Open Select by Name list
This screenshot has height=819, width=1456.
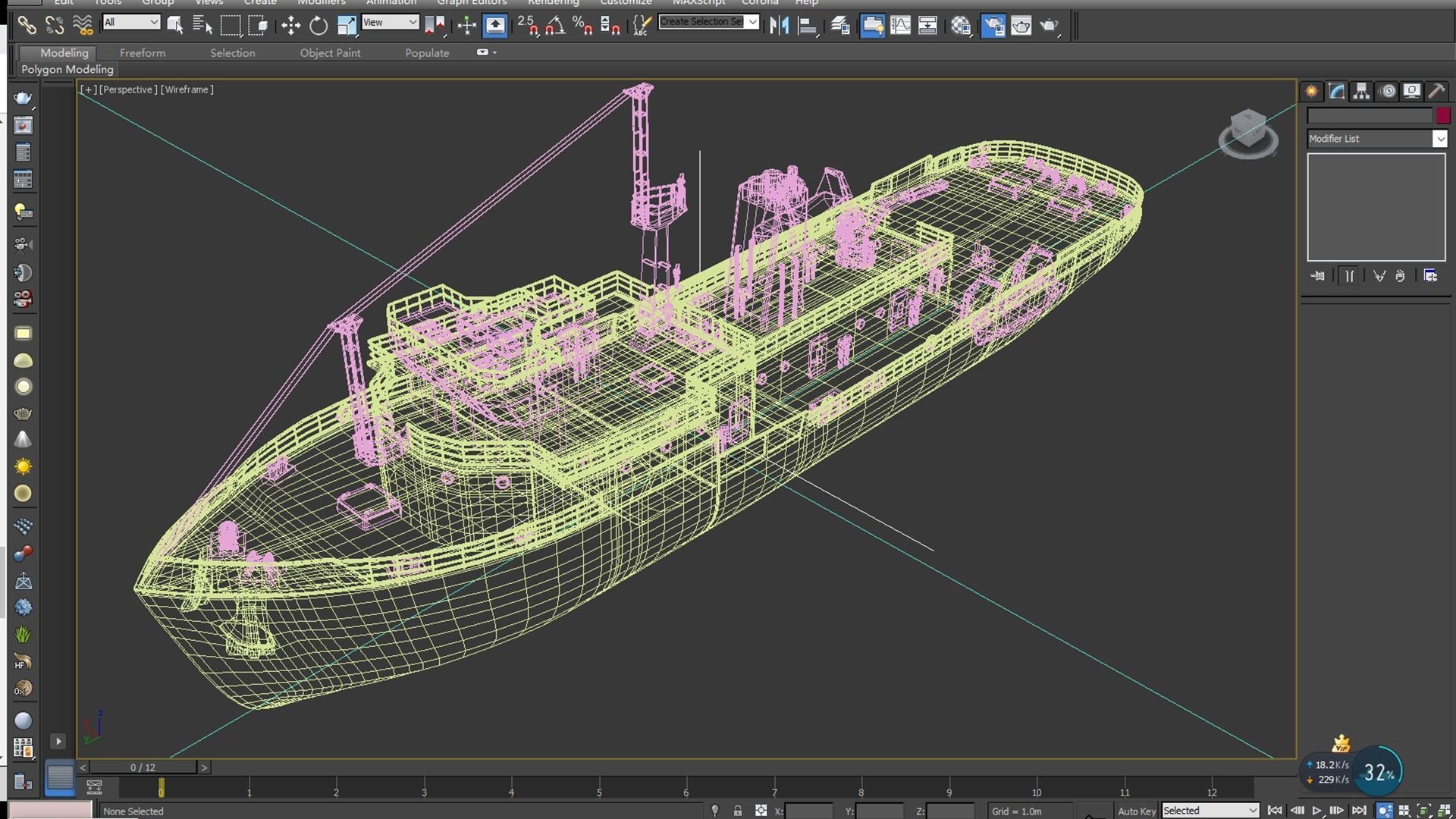coord(202,26)
